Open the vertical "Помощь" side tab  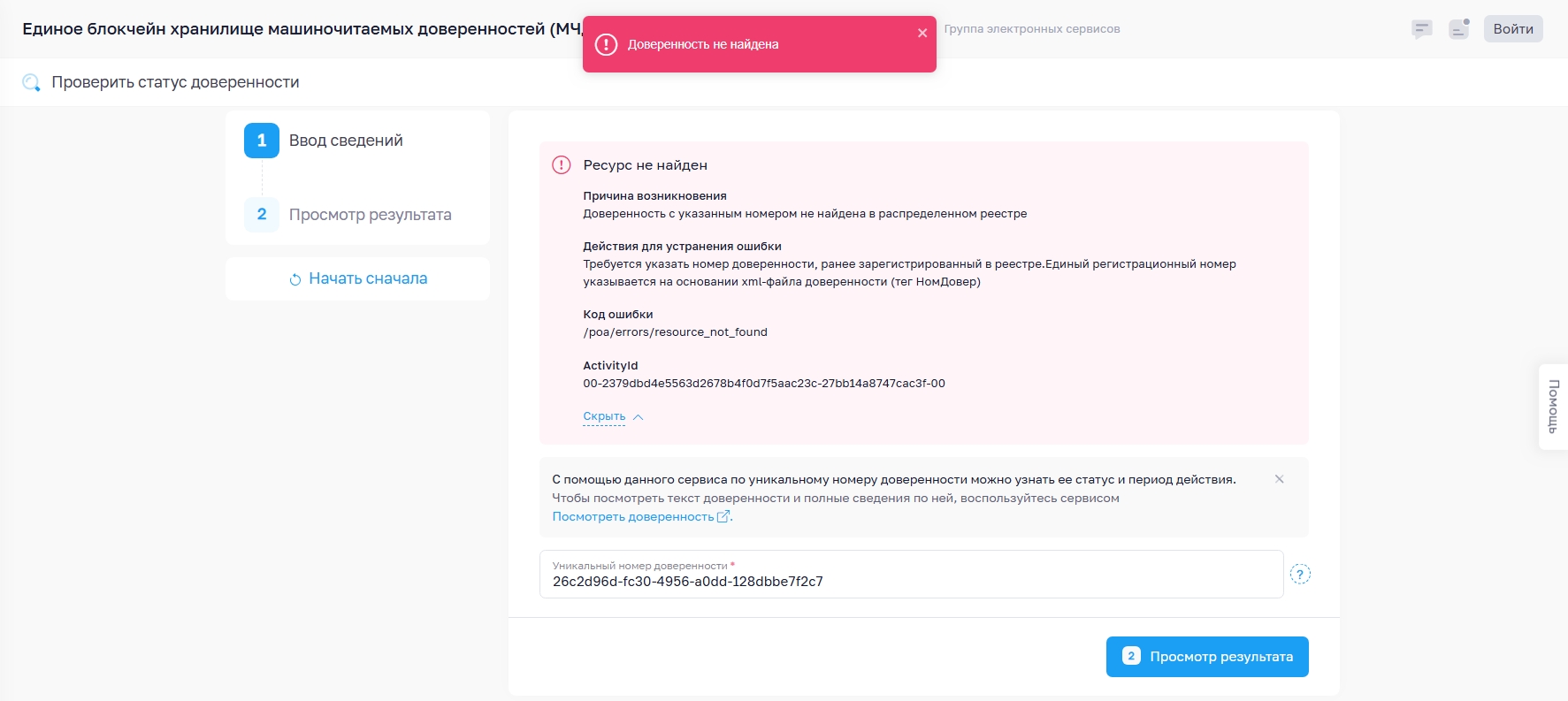pos(1553,407)
